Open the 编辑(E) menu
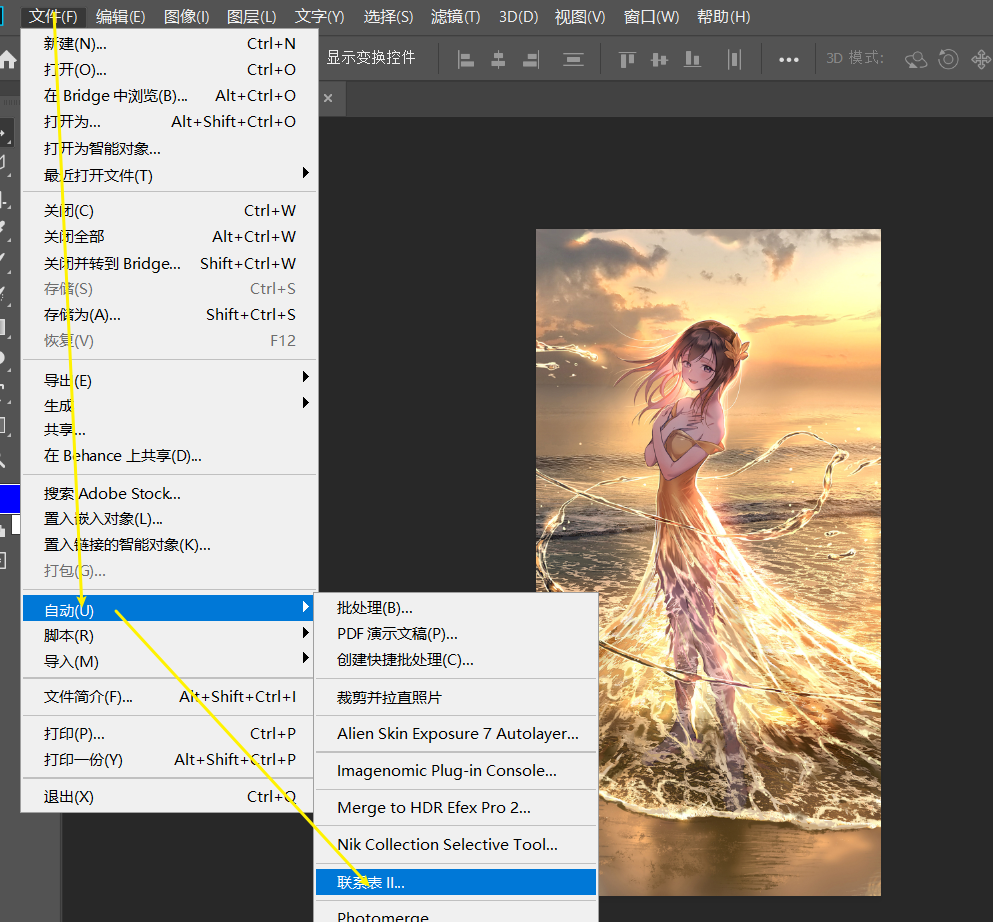The height and width of the screenshot is (922, 993). click(120, 16)
